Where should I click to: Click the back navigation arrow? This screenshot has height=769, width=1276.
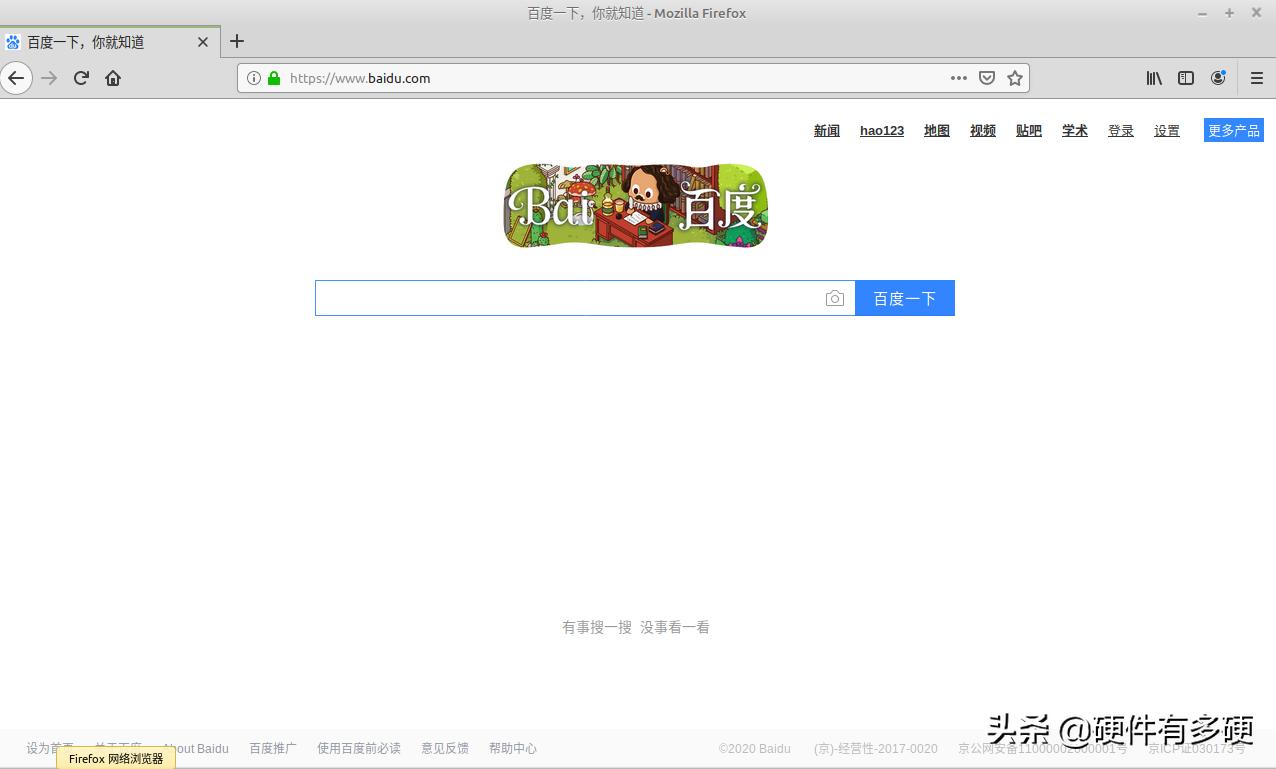[x=16, y=77]
